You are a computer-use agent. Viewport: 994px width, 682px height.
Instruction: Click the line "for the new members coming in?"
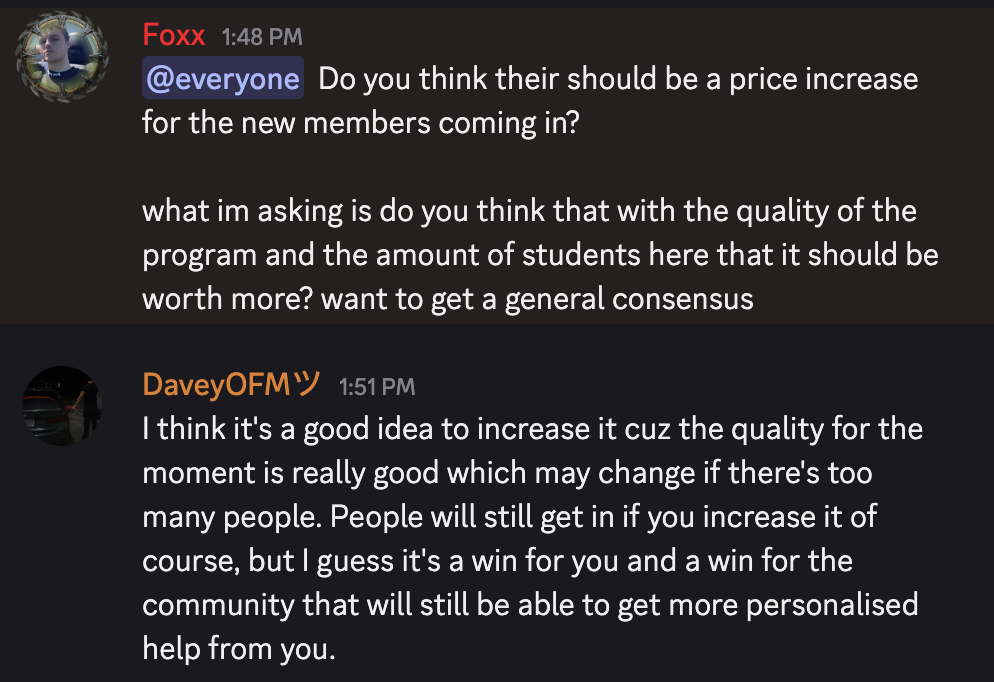(361, 124)
